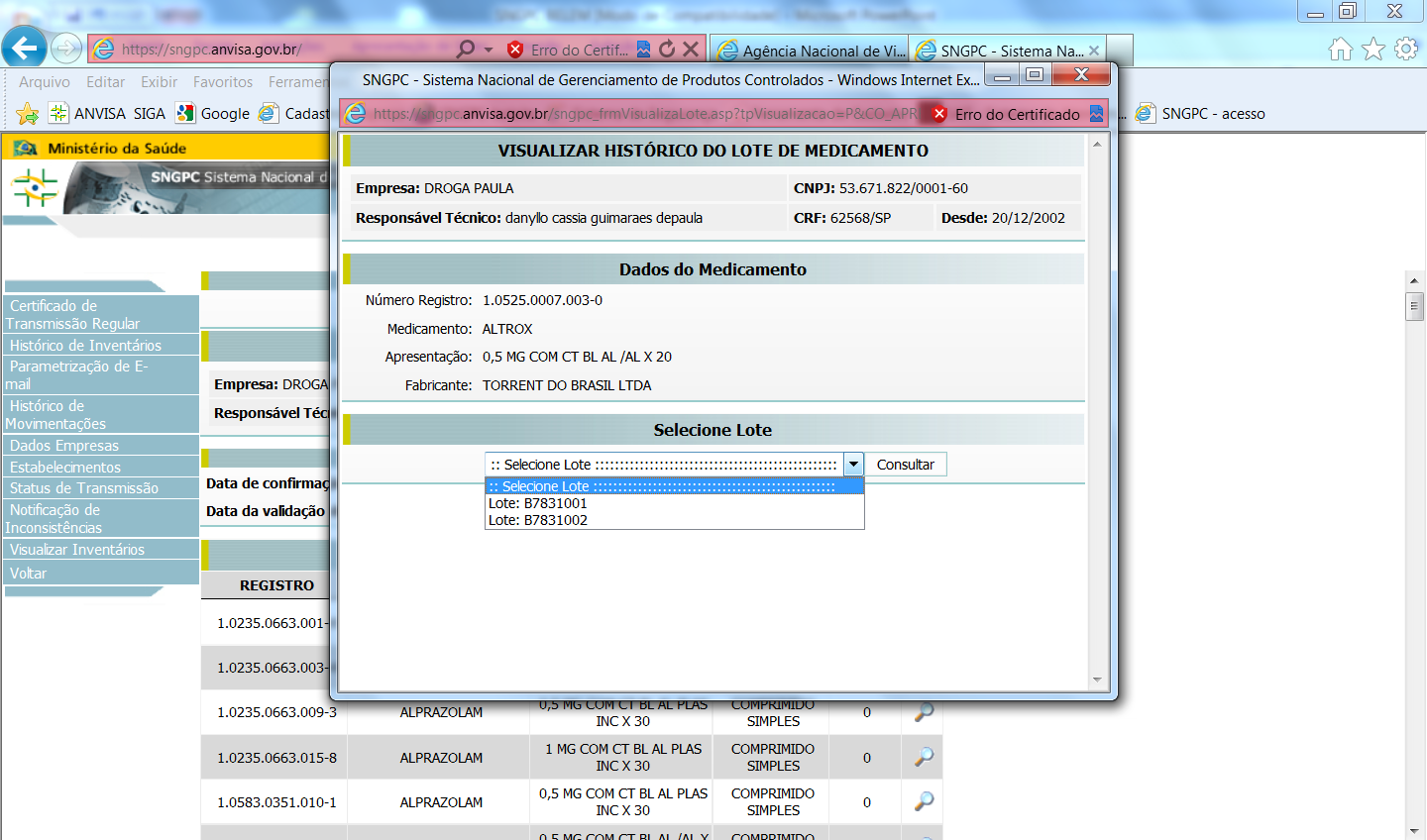Switch to the Agência Nacional de Vi... tab
1427x840 pixels.
(812, 51)
